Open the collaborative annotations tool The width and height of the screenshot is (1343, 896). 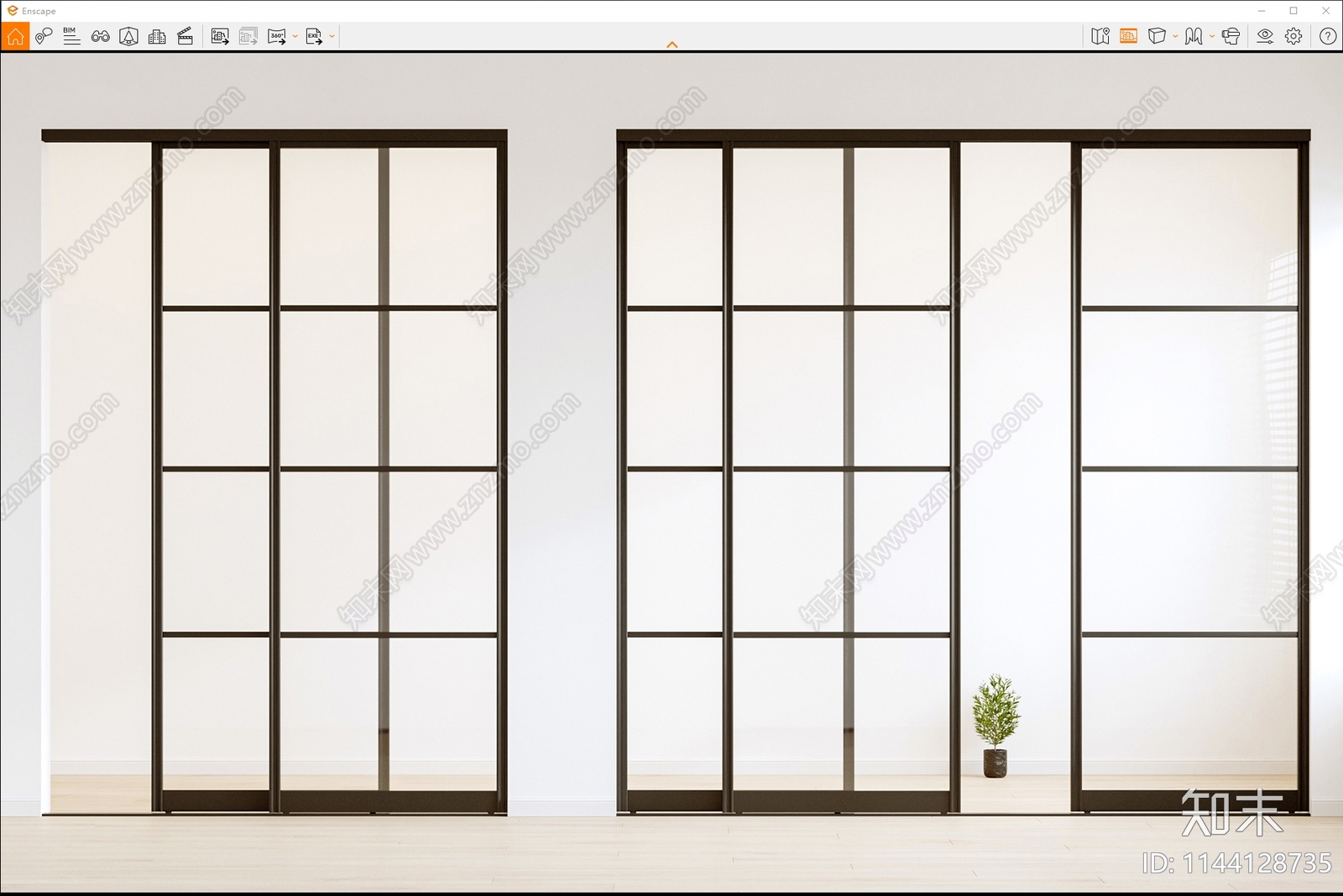coord(44,36)
